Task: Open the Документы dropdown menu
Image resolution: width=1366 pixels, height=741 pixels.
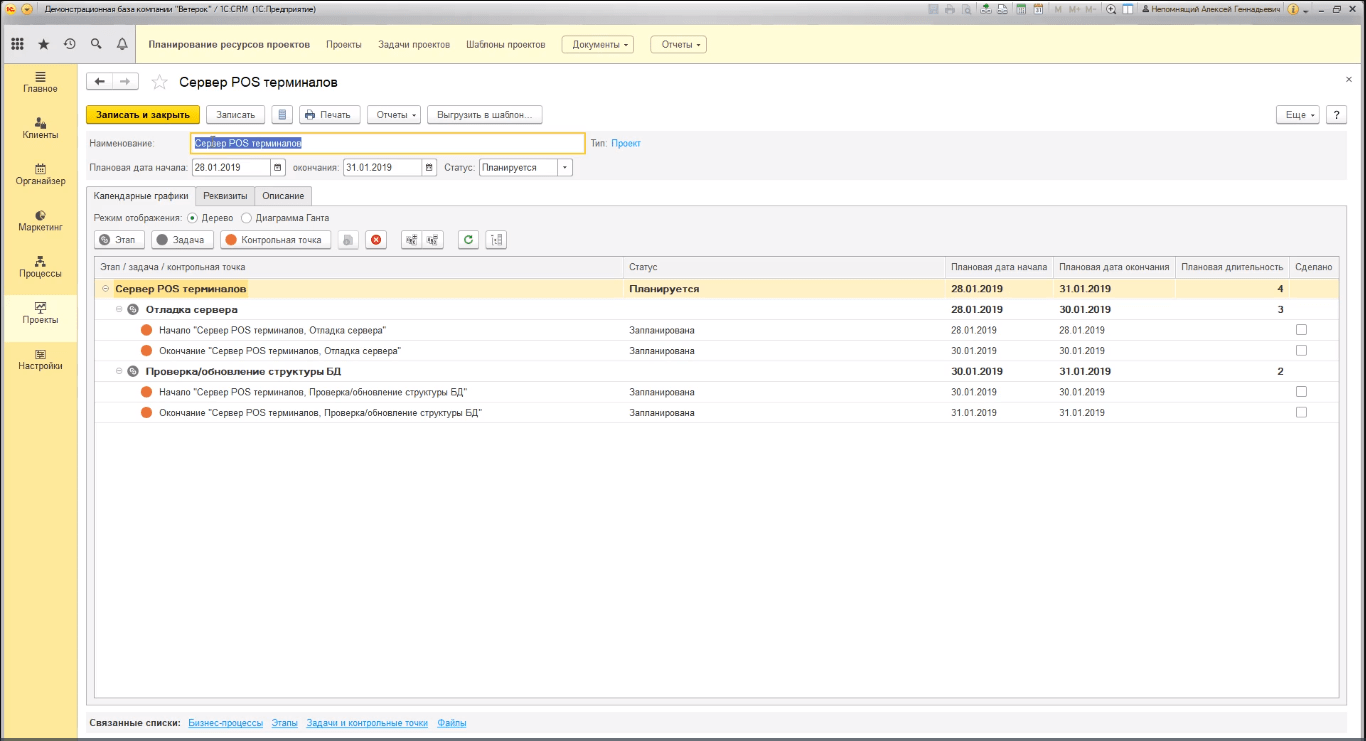Action: click(x=598, y=44)
